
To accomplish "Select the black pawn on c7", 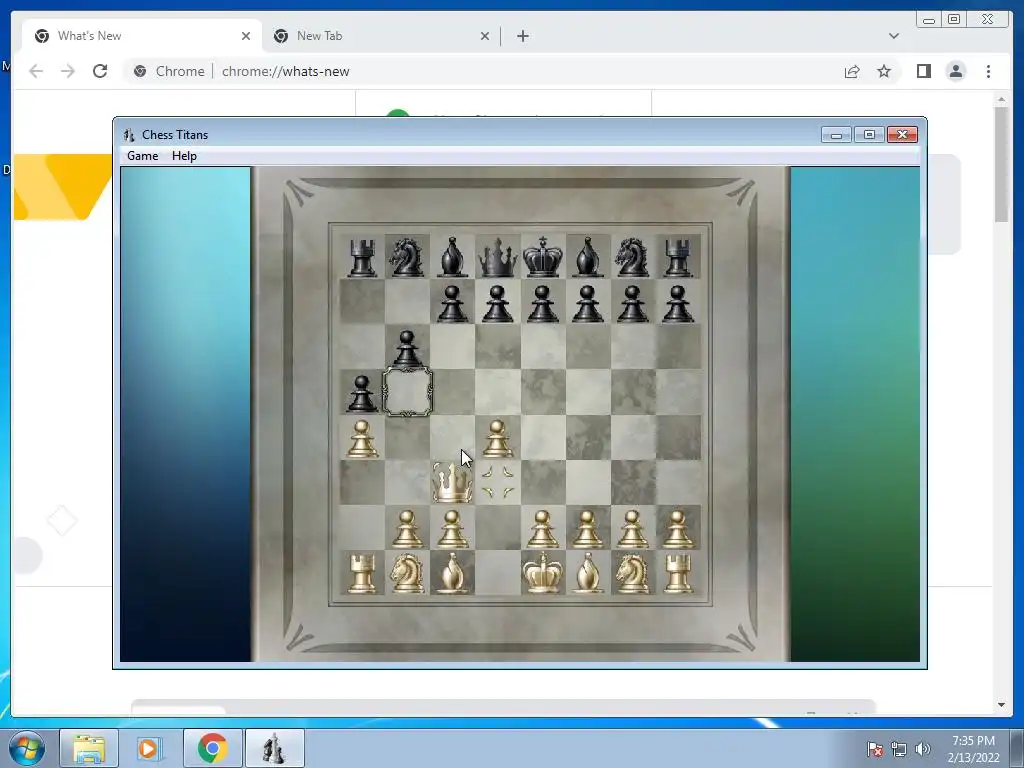I will [453, 304].
